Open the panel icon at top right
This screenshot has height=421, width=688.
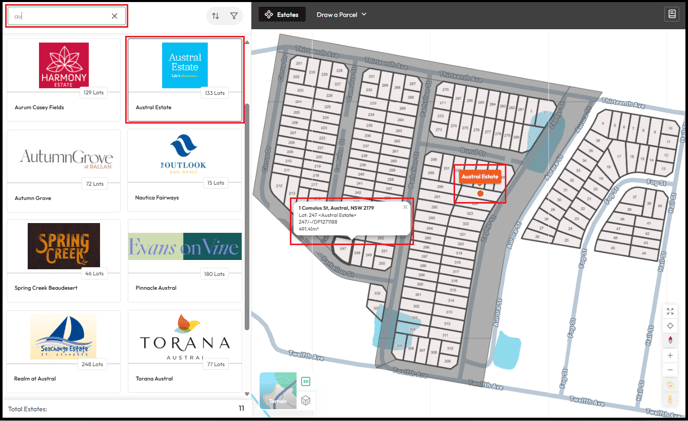(672, 14)
